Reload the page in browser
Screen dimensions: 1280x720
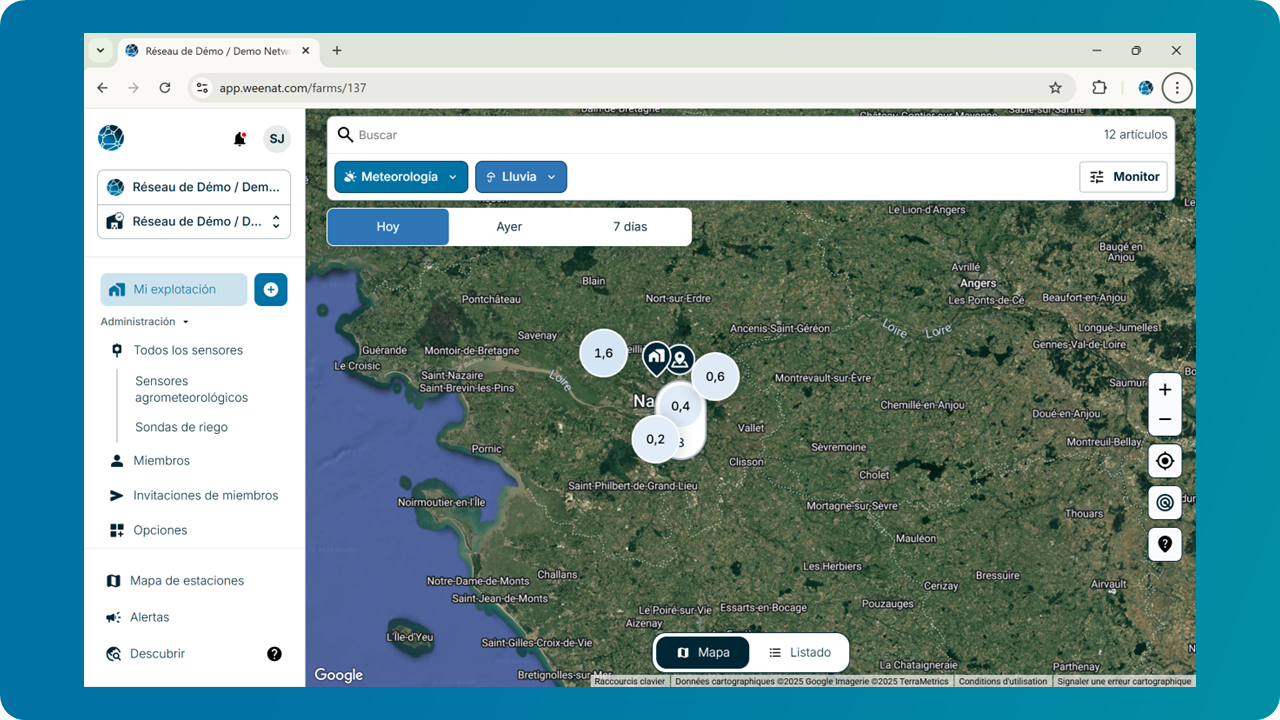tap(165, 88)
